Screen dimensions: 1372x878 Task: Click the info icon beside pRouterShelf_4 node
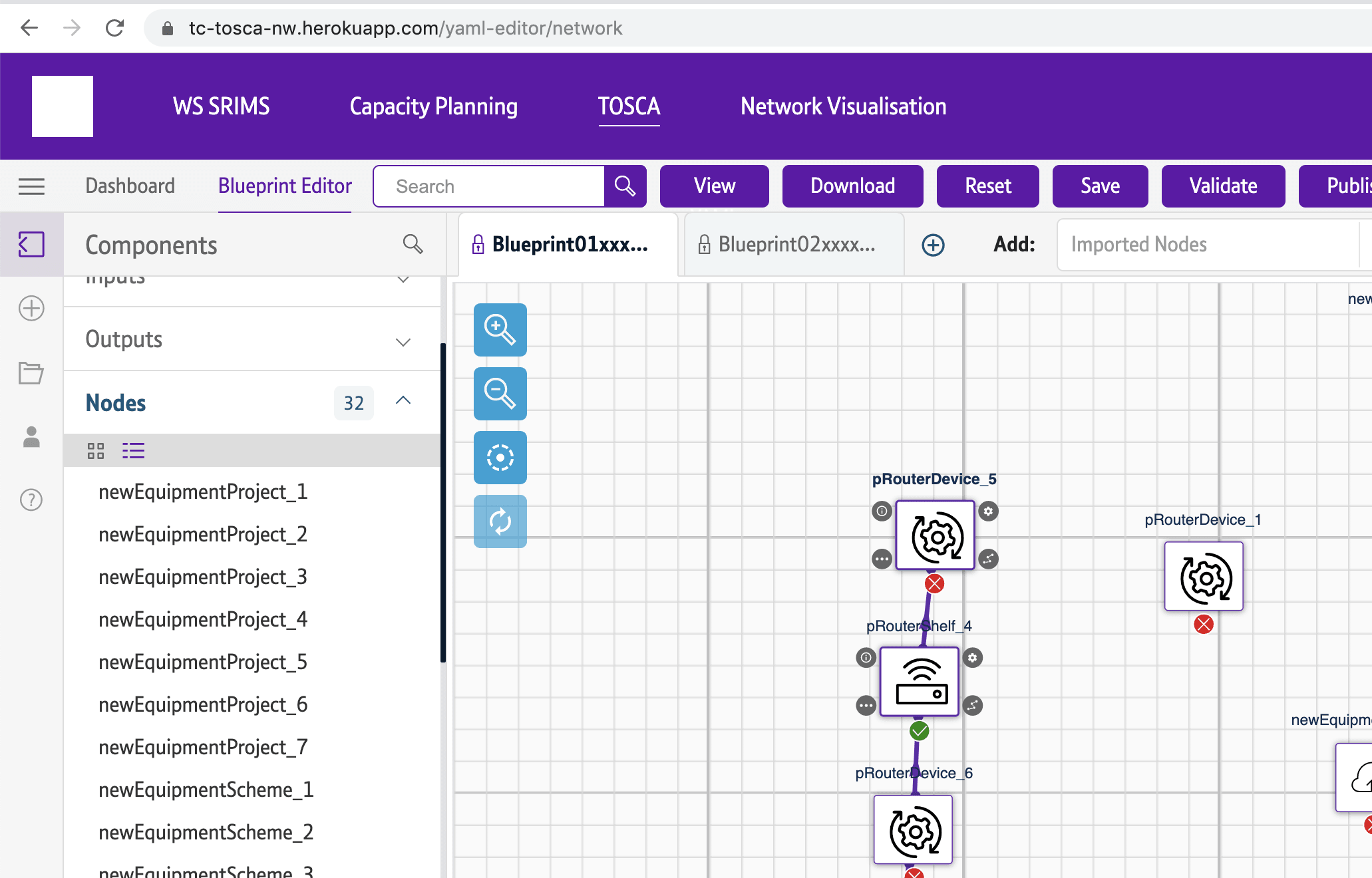866,658
